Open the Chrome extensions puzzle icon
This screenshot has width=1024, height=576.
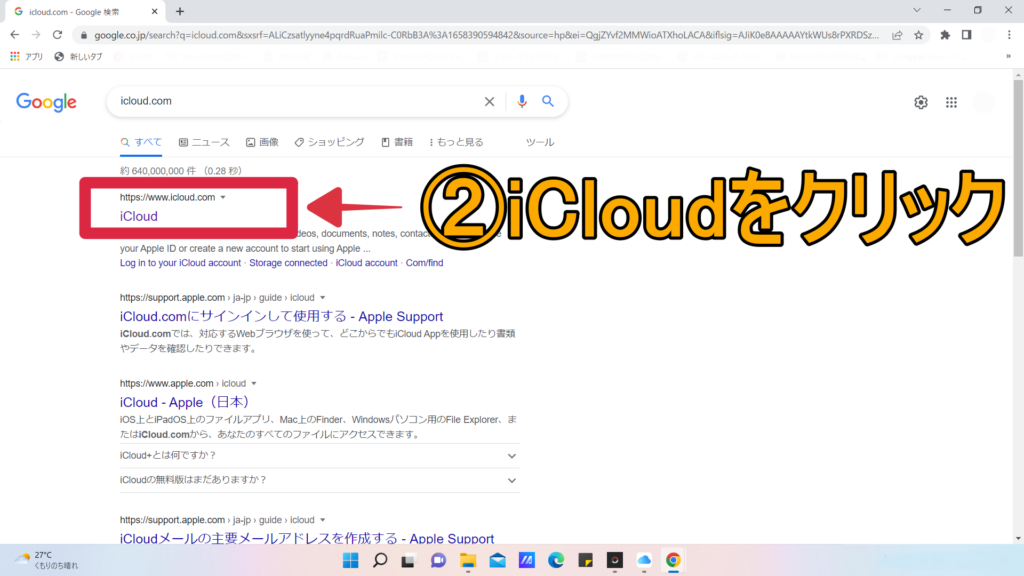945,35
